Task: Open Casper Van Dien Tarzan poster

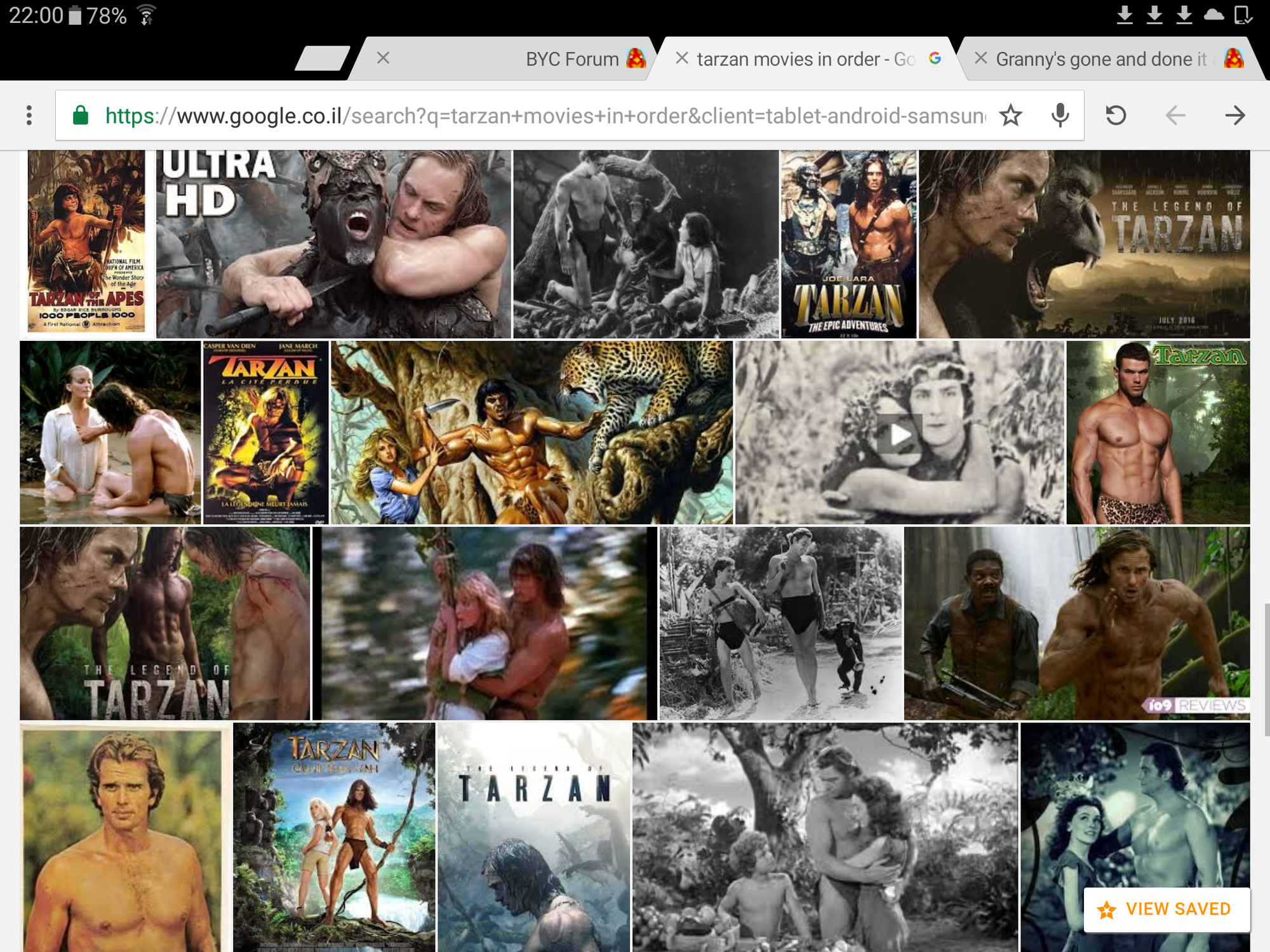Action: tap(266, 433)
